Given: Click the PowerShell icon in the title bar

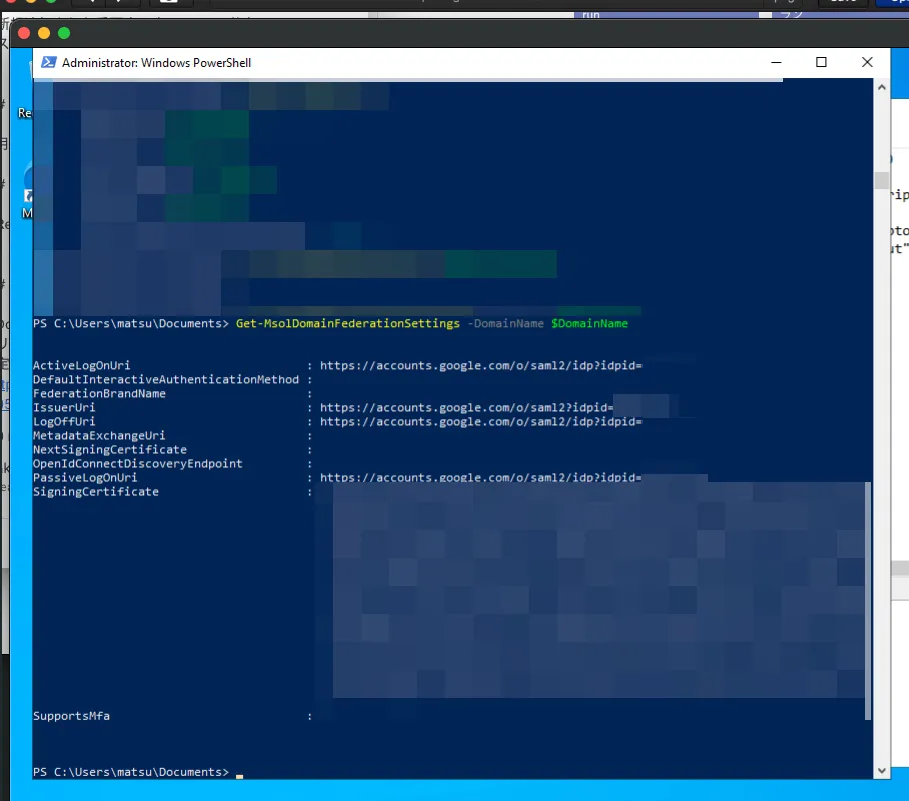Looking at the screenshot, I should click(x=47, y=62).
